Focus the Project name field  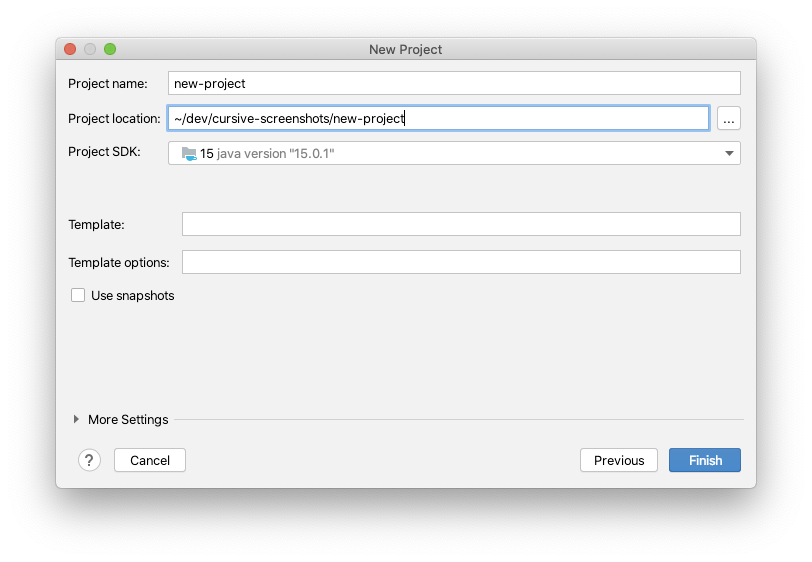[x=454, y=83]
